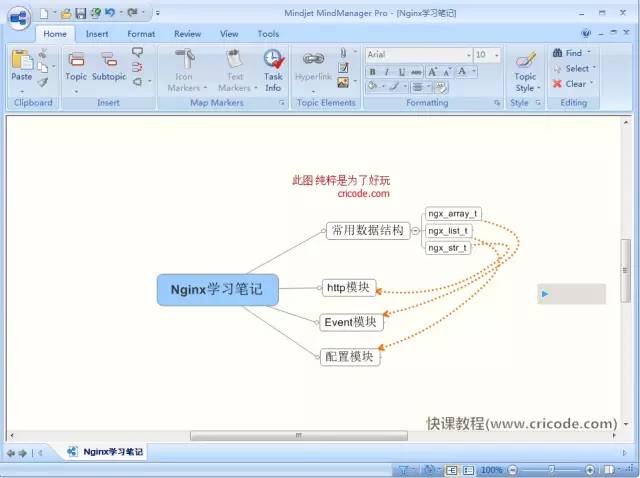The height and width of the screenshot is (478, 640).
Task: Click the Grow Font icon
Action: pyautogui.click(x=432, y=72)
